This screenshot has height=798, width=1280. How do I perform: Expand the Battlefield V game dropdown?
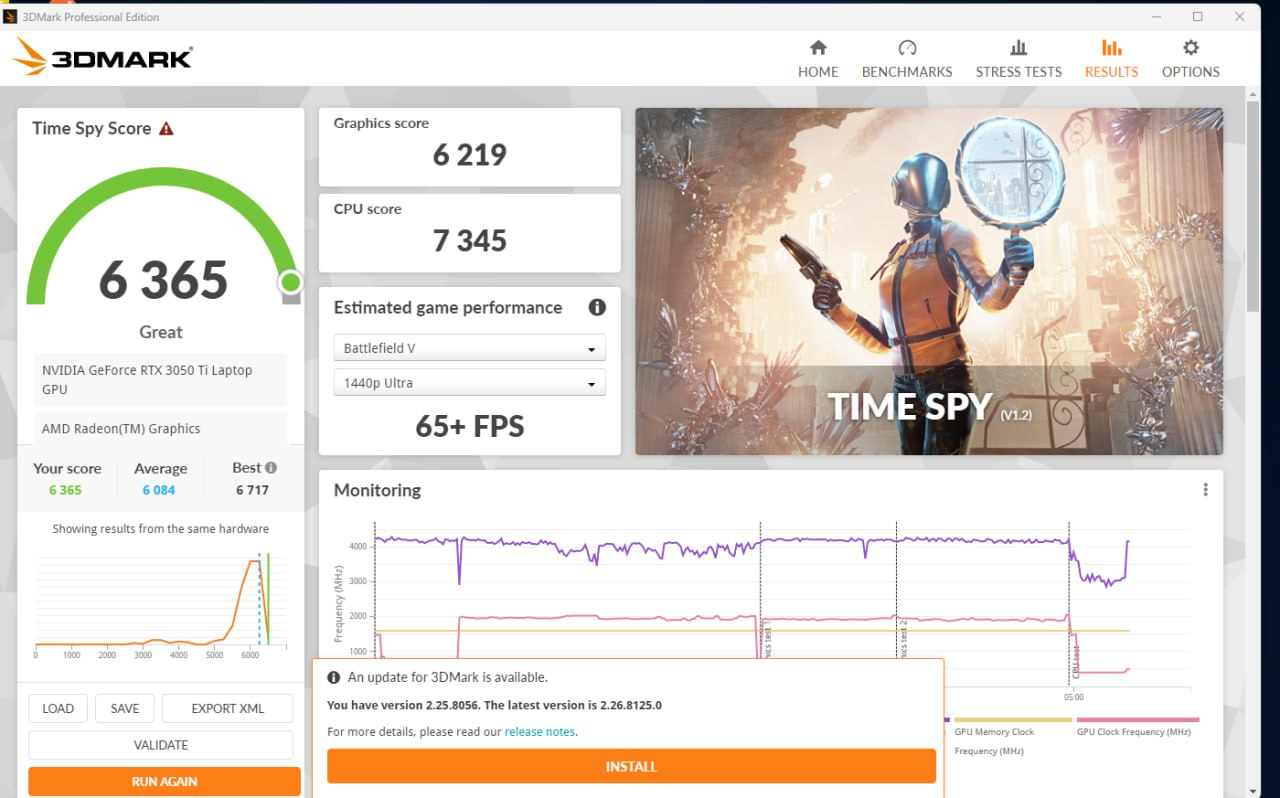469,348
